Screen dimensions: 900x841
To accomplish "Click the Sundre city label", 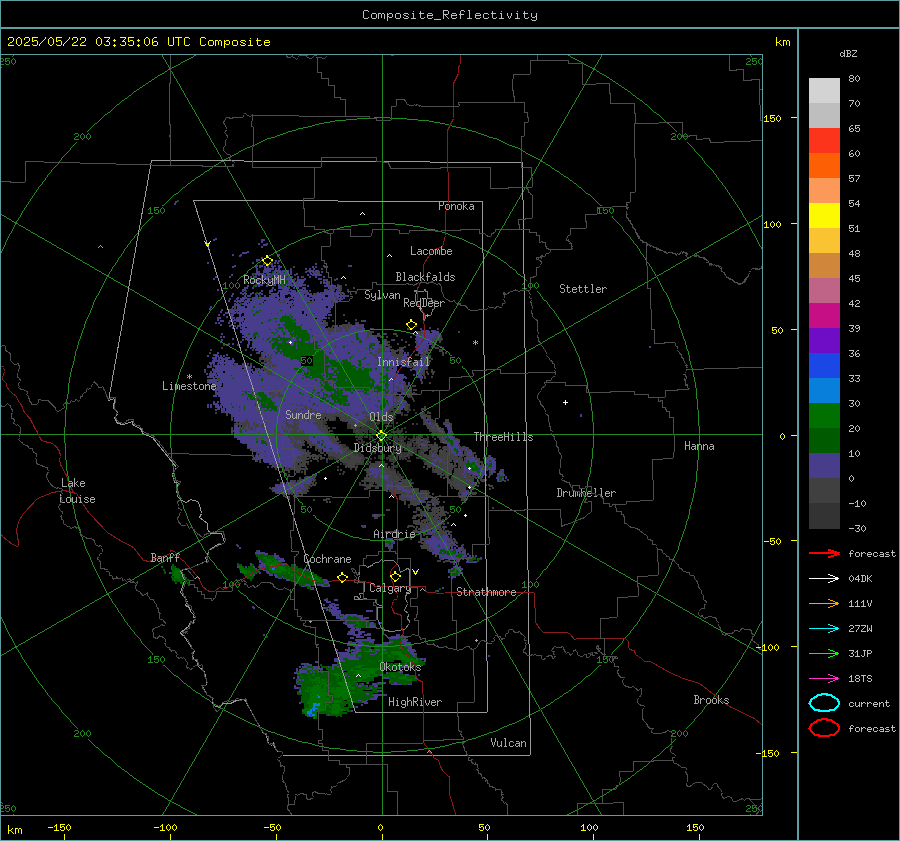I will pyautogui.click(x=303, y=415).
